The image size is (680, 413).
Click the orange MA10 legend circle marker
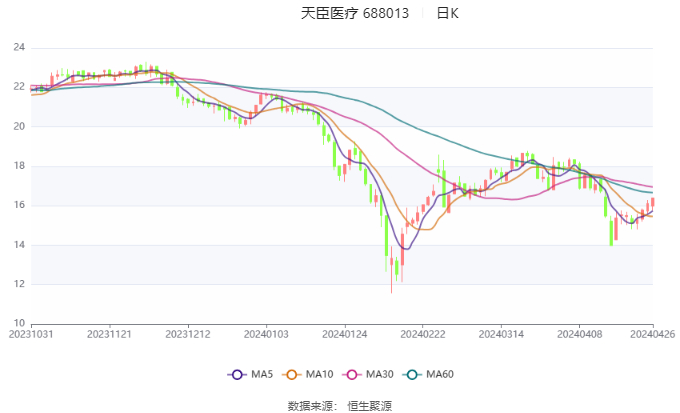coord(294,374)
